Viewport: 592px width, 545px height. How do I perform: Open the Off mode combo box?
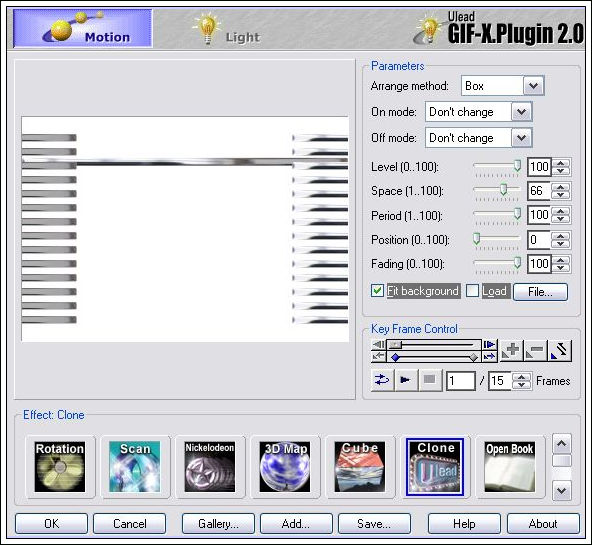[521, 138]
